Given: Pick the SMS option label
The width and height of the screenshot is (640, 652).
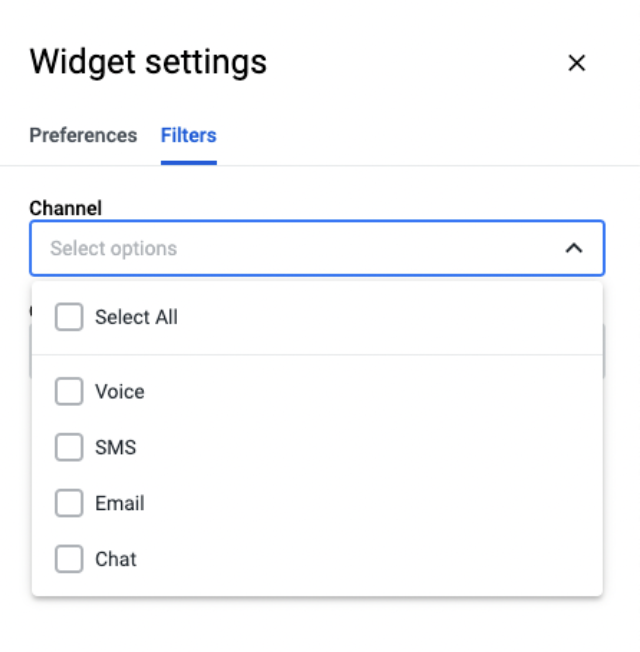Looking at the screenshot, I should (x=116, y=447).
